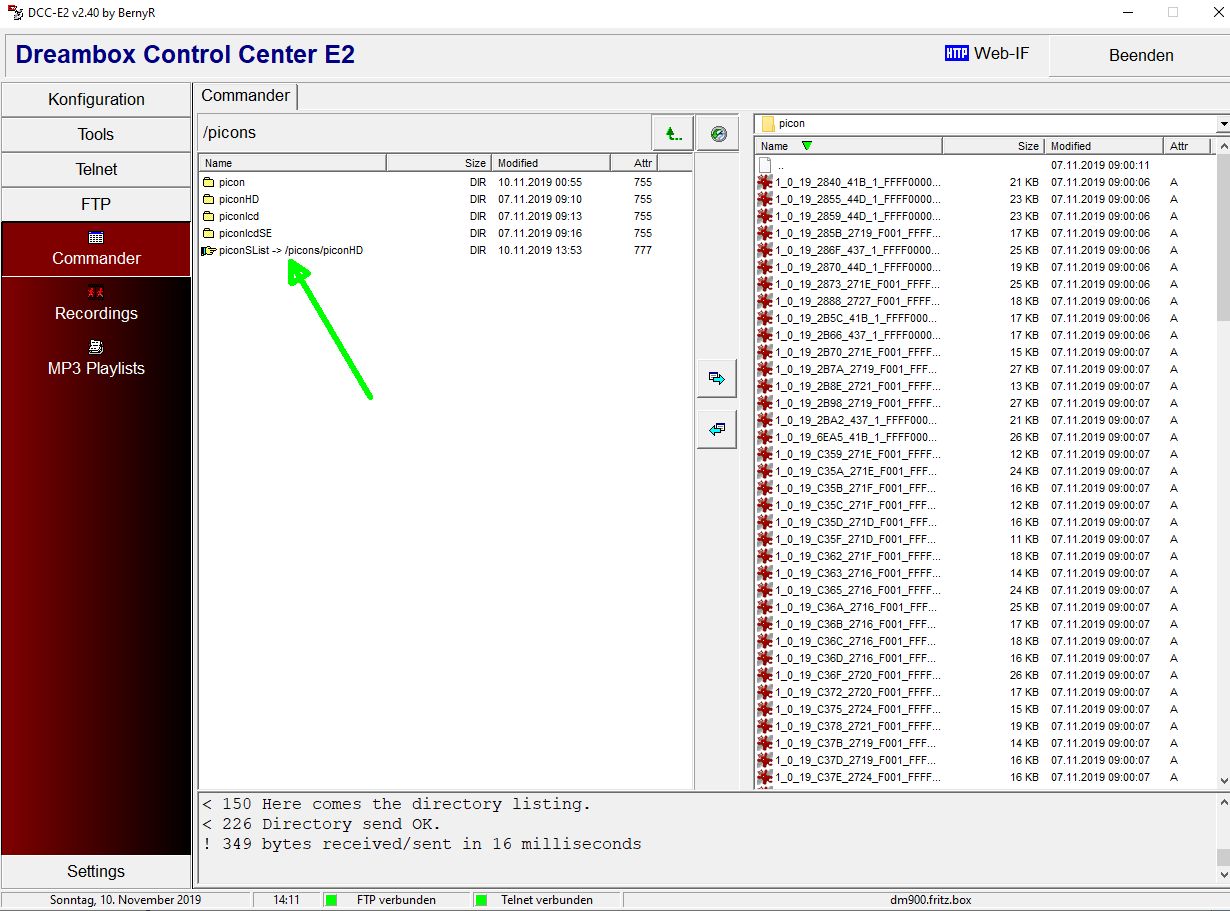The width and height of the screenshot is (1230, 911).
Task: Select file 1_0_19_2B5C_41B_1_FFFF000...
Action: 858,318
